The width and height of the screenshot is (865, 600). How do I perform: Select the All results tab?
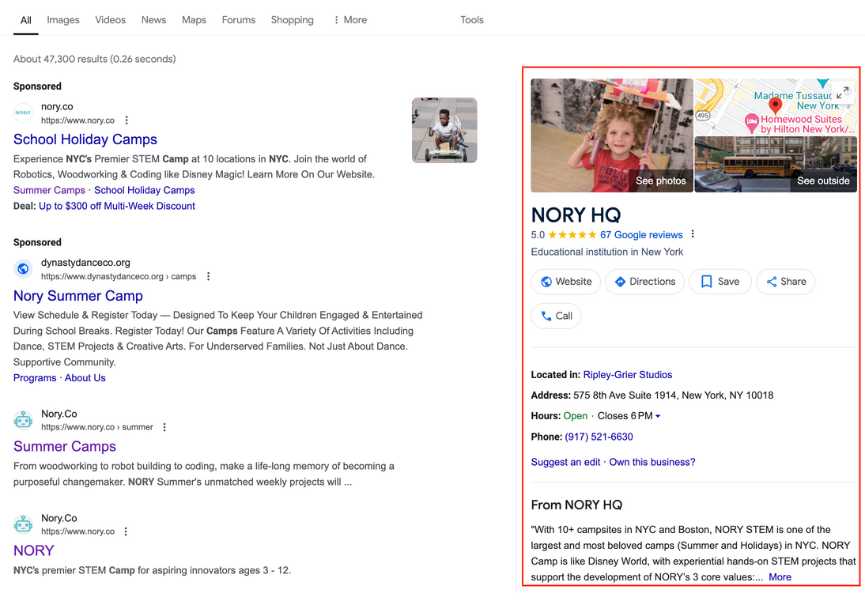point(26,20)
